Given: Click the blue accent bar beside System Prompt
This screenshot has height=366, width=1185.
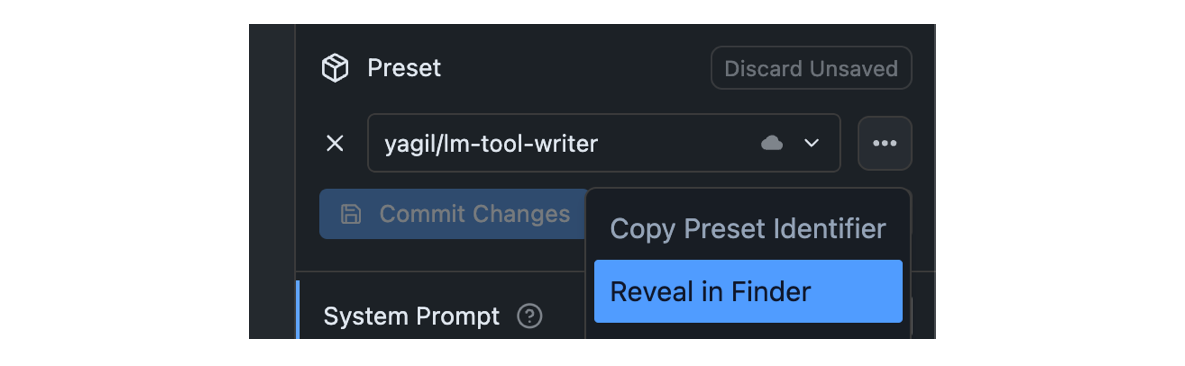Looking at the screenshot, I should (x=298, y=309).
